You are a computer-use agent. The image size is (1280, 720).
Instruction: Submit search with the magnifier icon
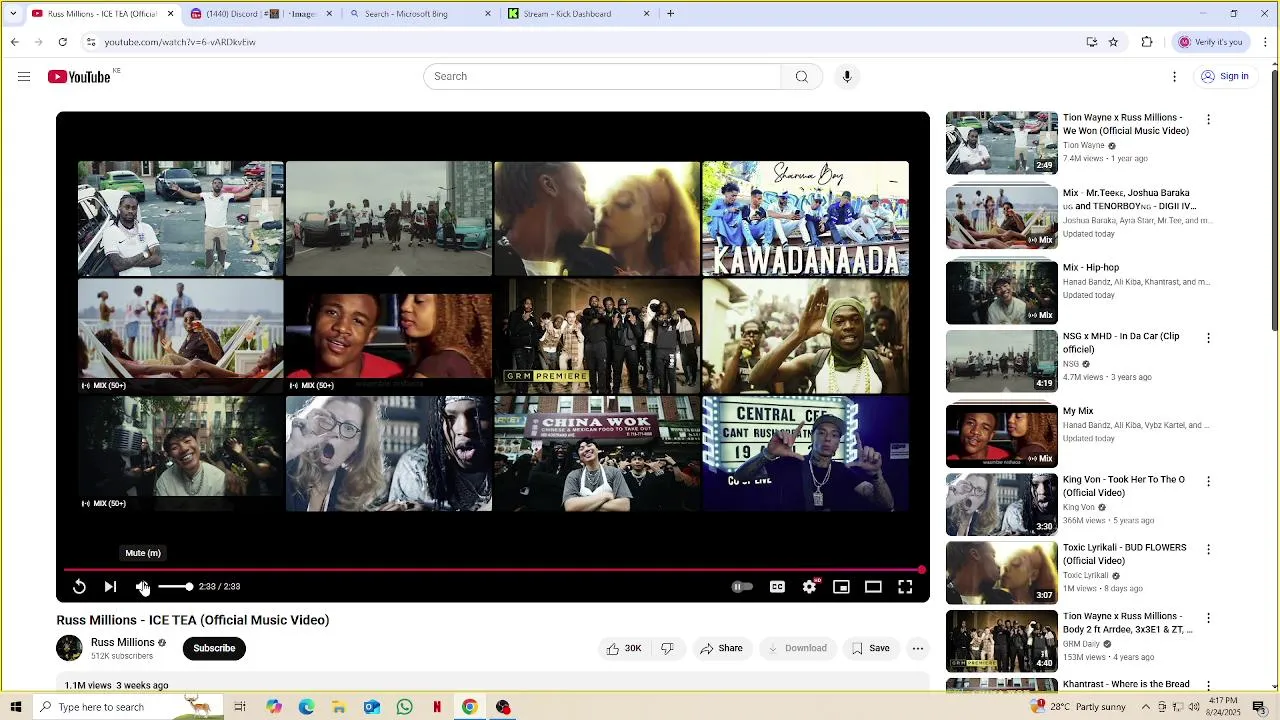[x=801, y=77]
